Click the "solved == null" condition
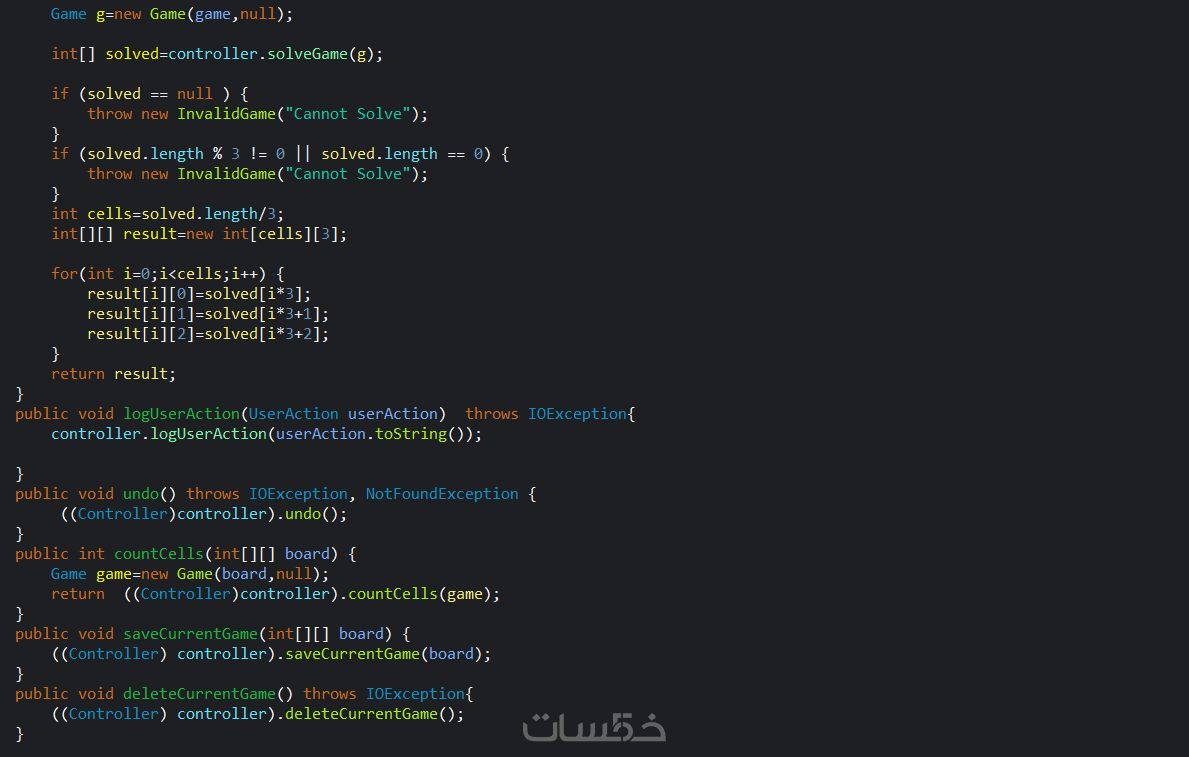1189x757 pixels. (150, 94)
